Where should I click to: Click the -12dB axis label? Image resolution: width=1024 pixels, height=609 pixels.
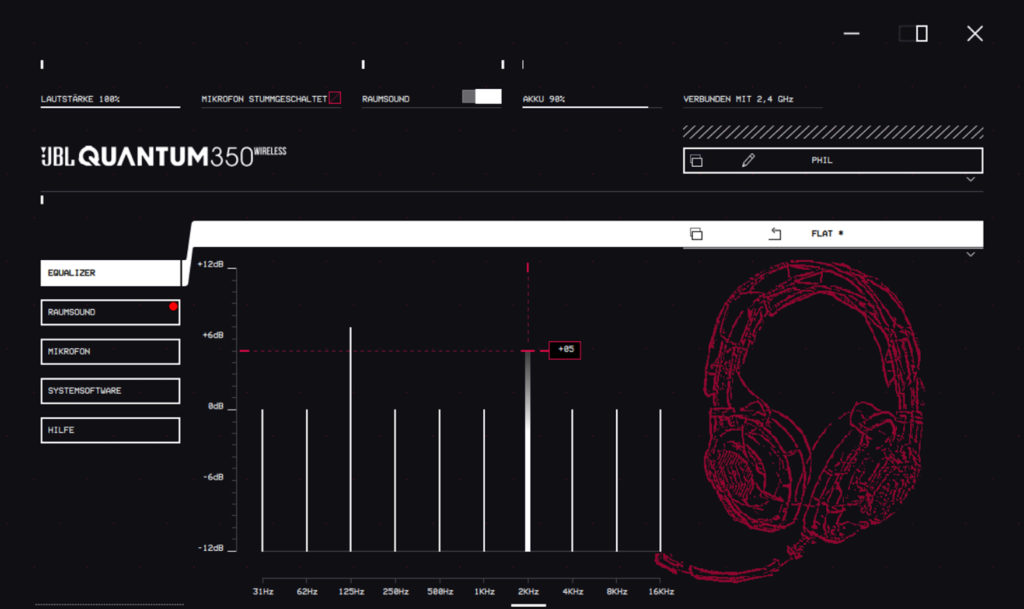(210, 548)
